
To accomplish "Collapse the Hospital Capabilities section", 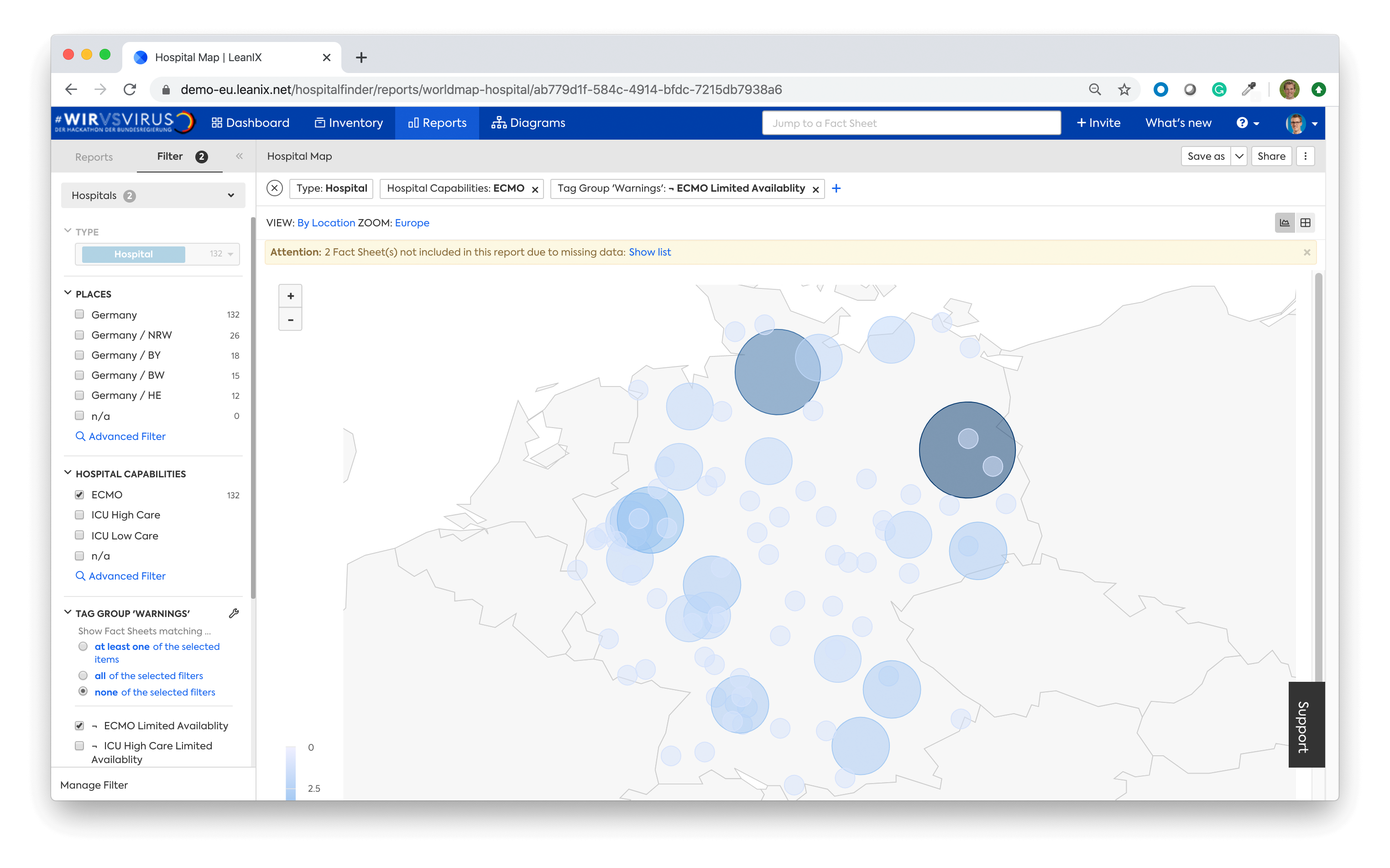I will (x=68, y=474).
